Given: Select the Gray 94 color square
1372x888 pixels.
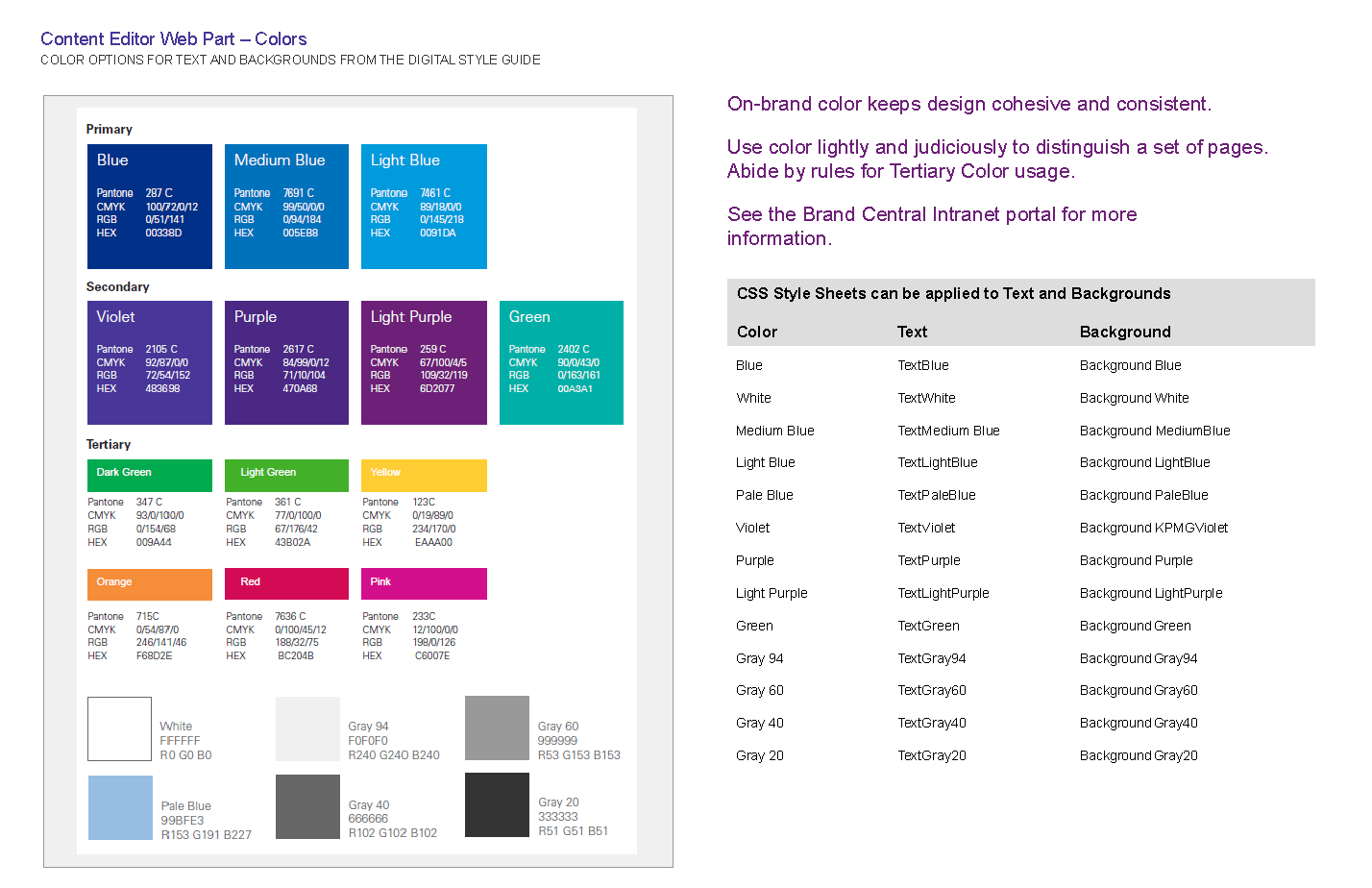Looking at the screenshot, I should pos(307,728).
